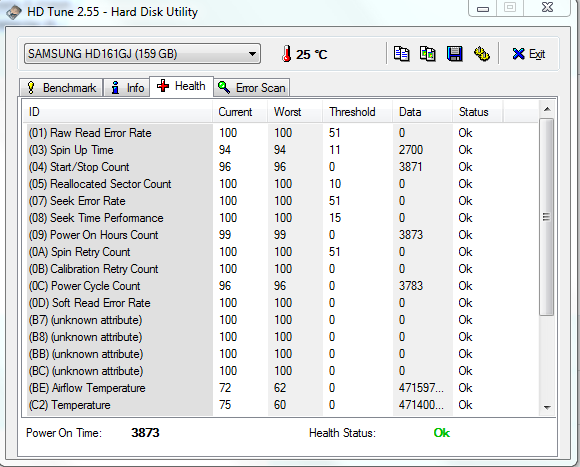Viewport: 580px width, 467px height.
Task: Switch to the Info tab
Action: tap(127, 88)
